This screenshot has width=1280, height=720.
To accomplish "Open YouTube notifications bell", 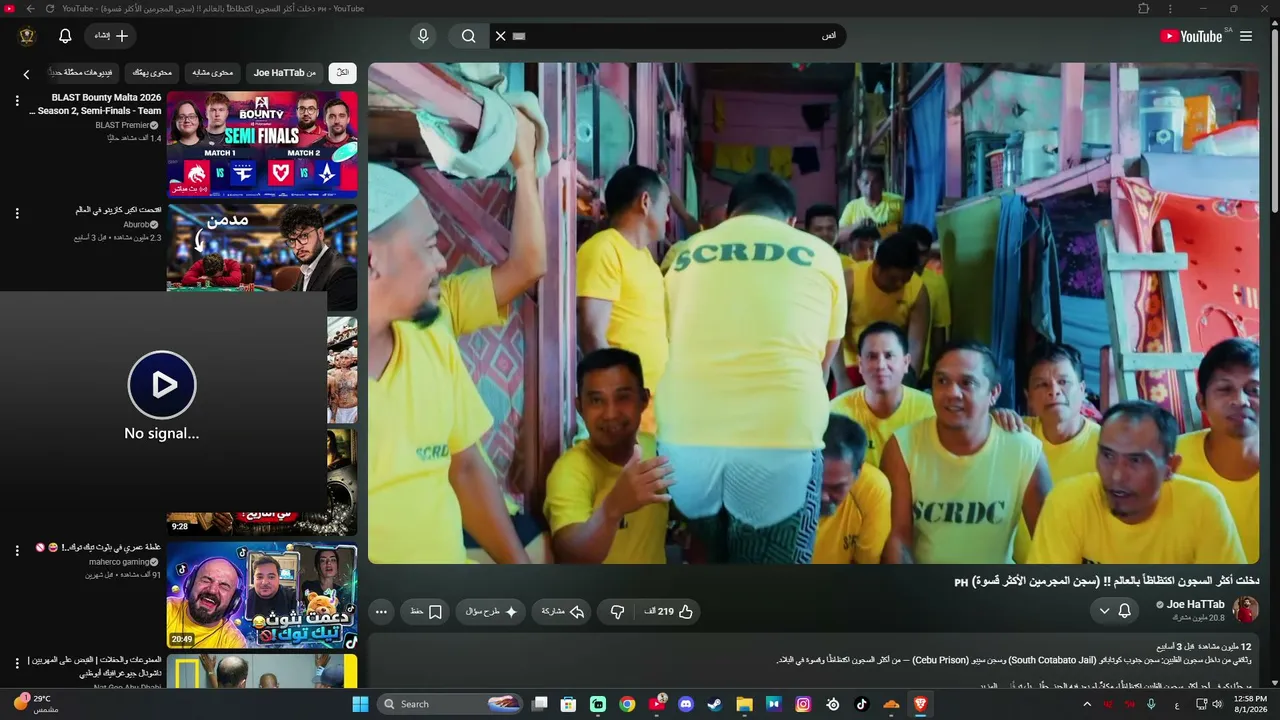I will pyautogui.click(x=65, y=36).
